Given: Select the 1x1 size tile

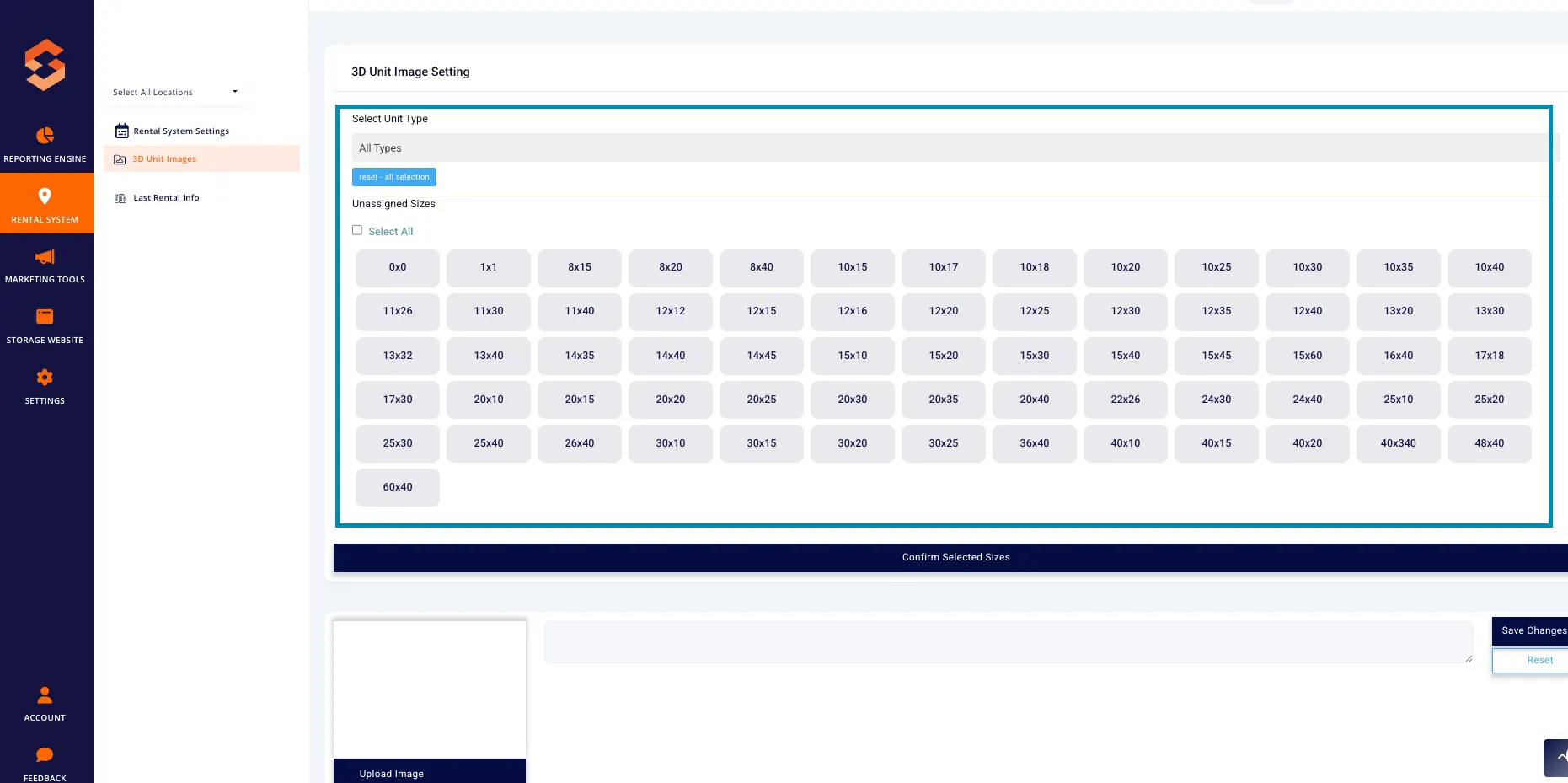Looking at the screenshot, I should tap(489, 267).
